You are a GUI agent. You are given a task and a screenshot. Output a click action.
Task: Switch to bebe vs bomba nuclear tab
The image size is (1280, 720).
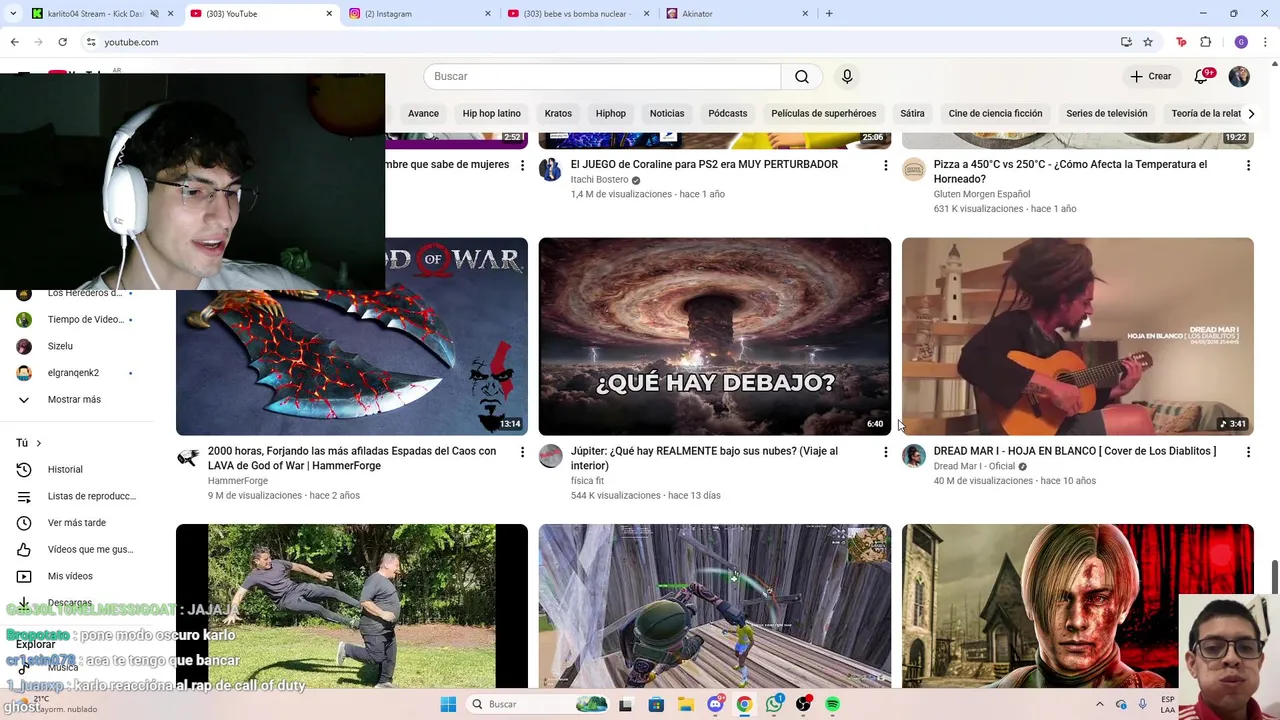coord(578,14)
